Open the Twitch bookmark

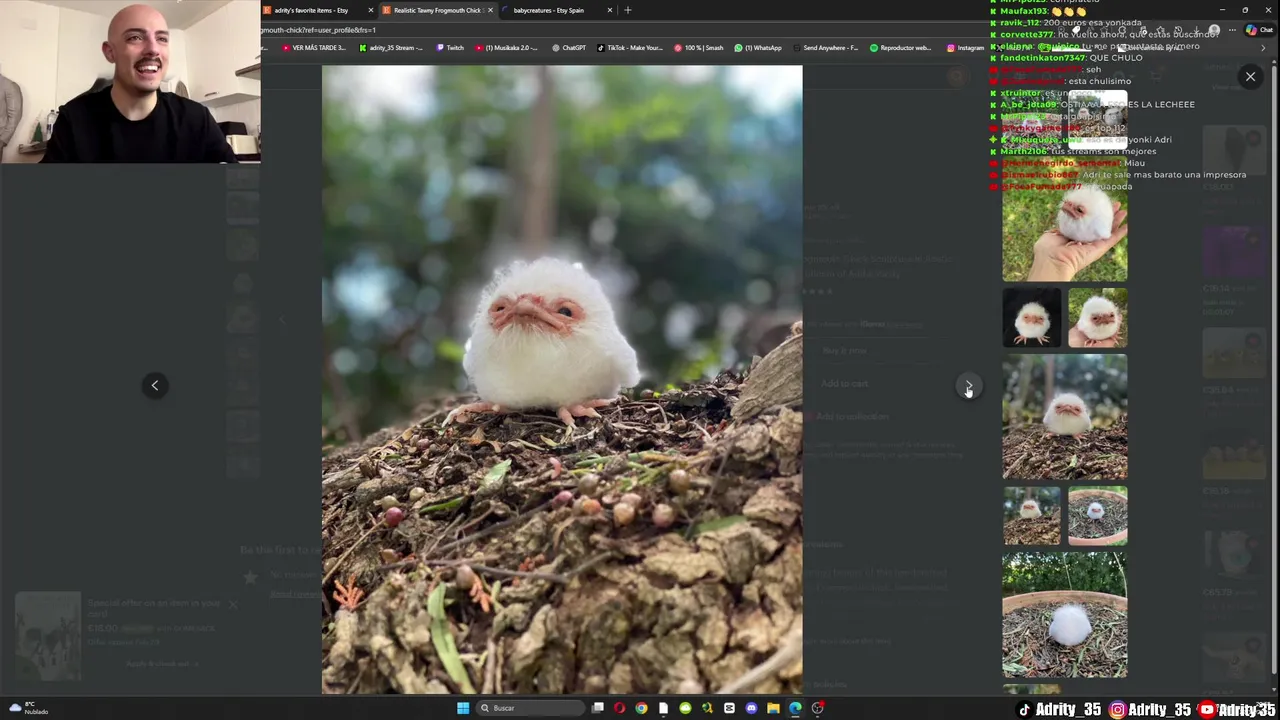(x=450, y=48)
